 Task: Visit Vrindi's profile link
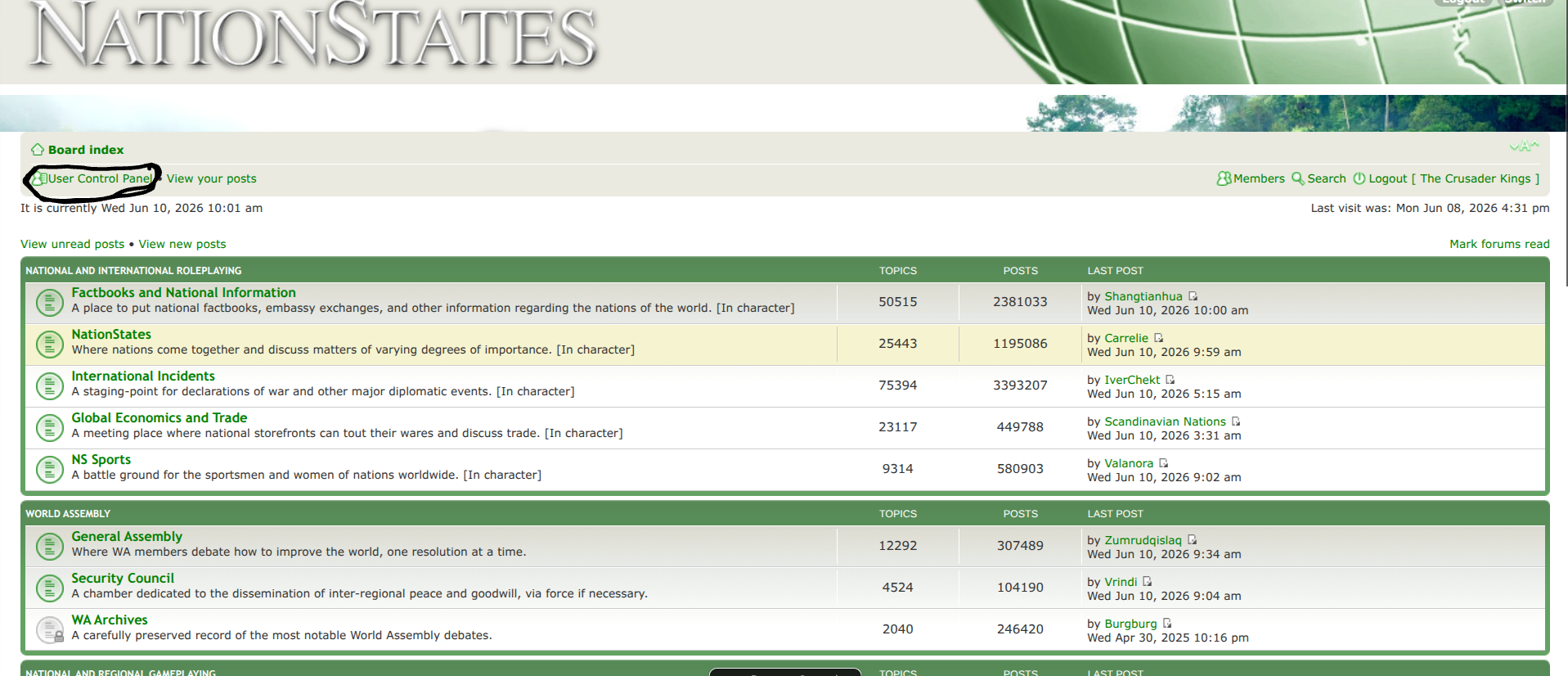(1121, 582)
